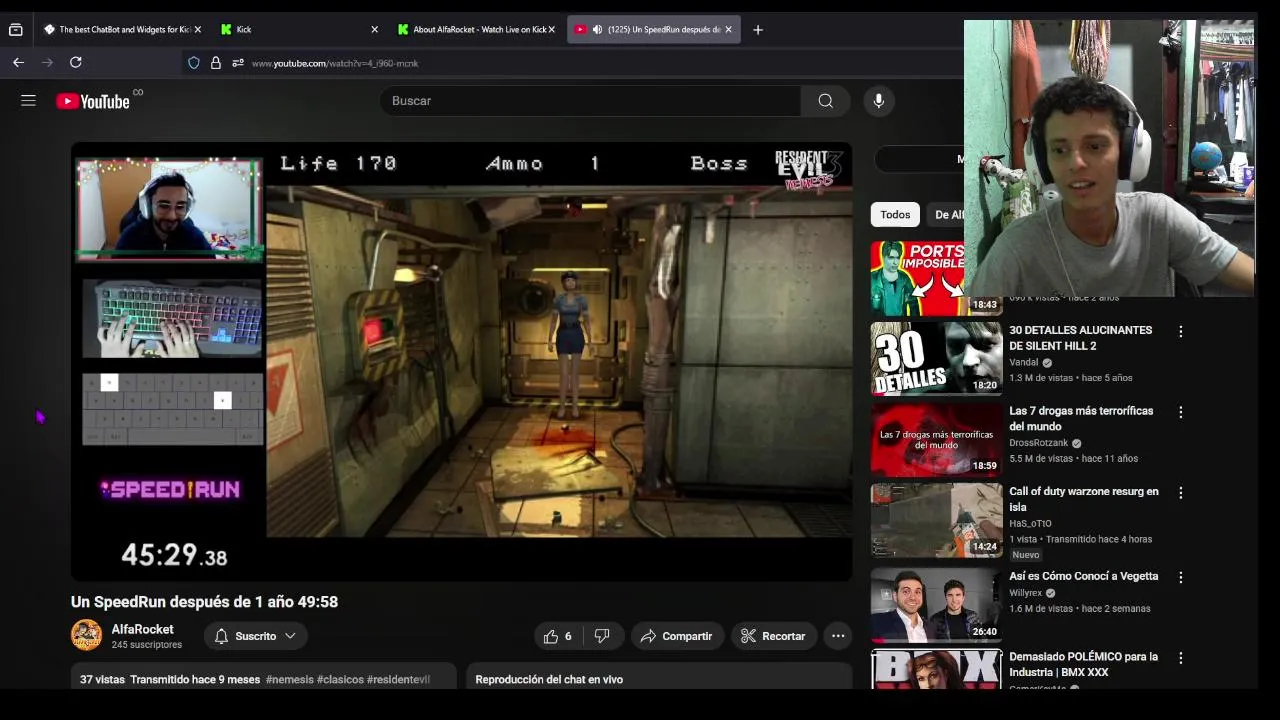Screen dimensions: 1280x720
Task: Close the About AlfaRocket tab
Action: (x=551, y=29)
